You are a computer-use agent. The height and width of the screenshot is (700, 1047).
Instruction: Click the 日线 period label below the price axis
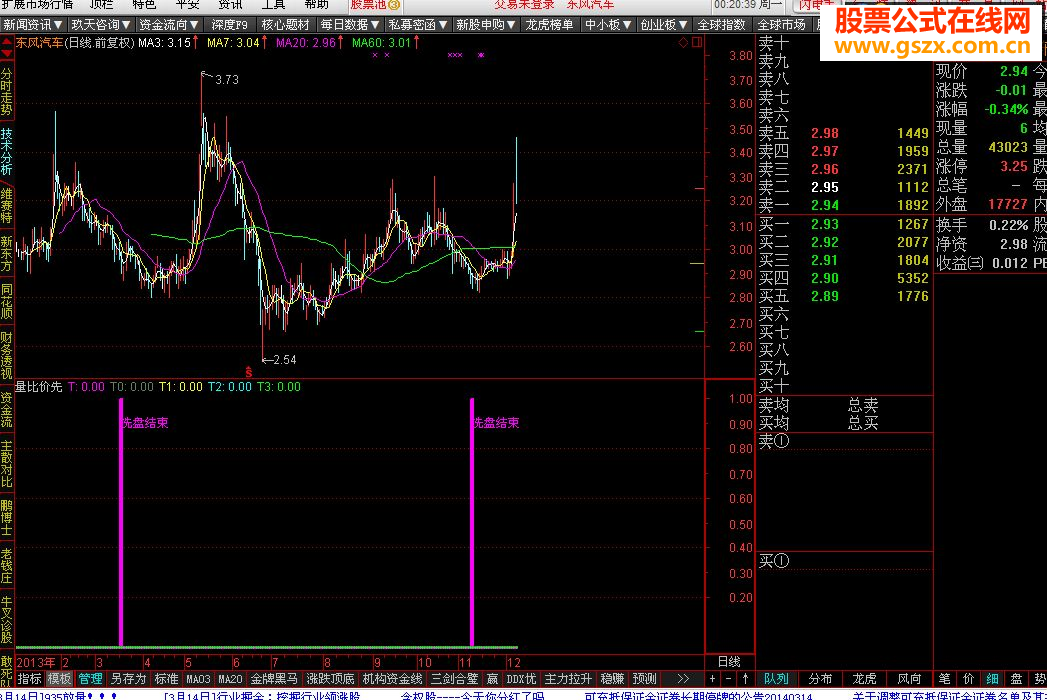(728, 662)
